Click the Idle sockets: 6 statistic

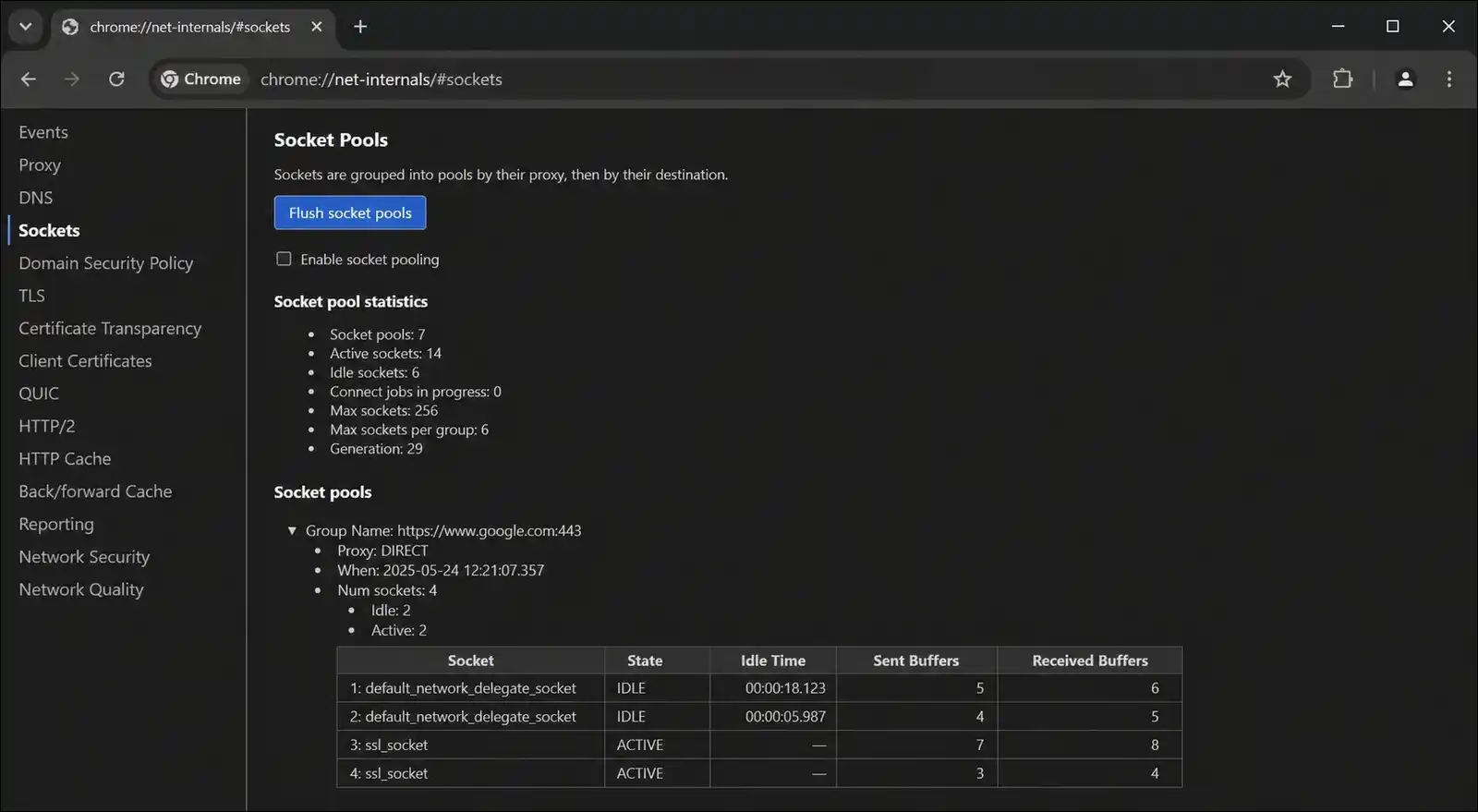374,372
